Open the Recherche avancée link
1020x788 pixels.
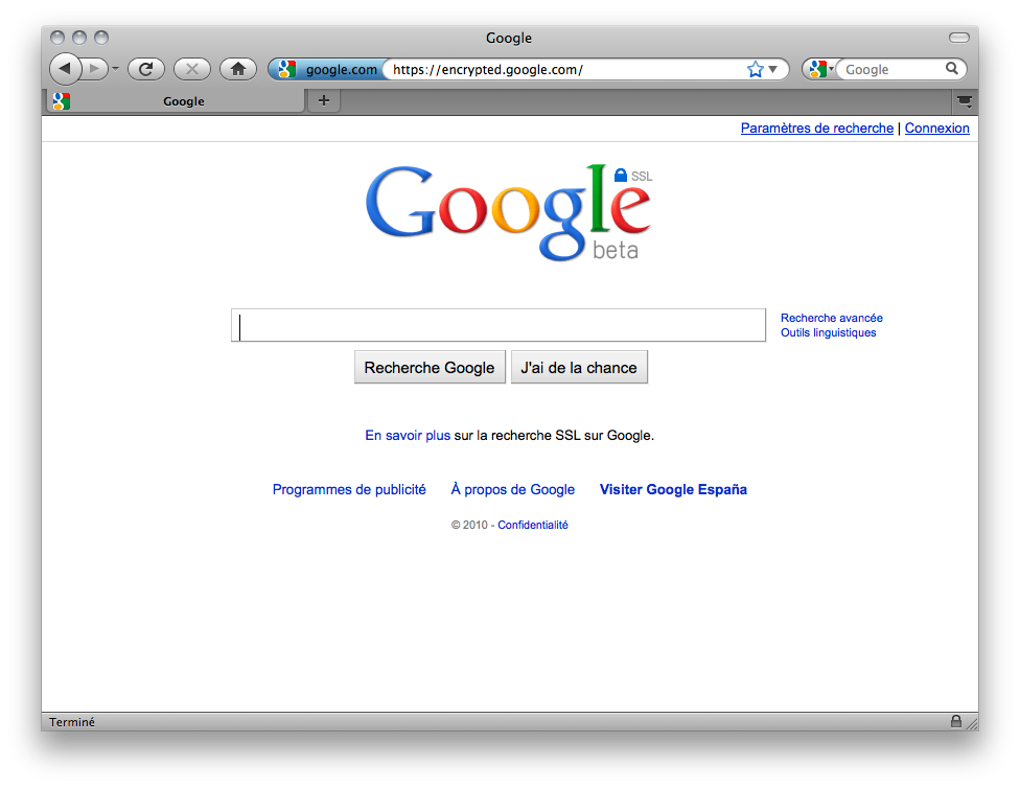coord(831,318)
